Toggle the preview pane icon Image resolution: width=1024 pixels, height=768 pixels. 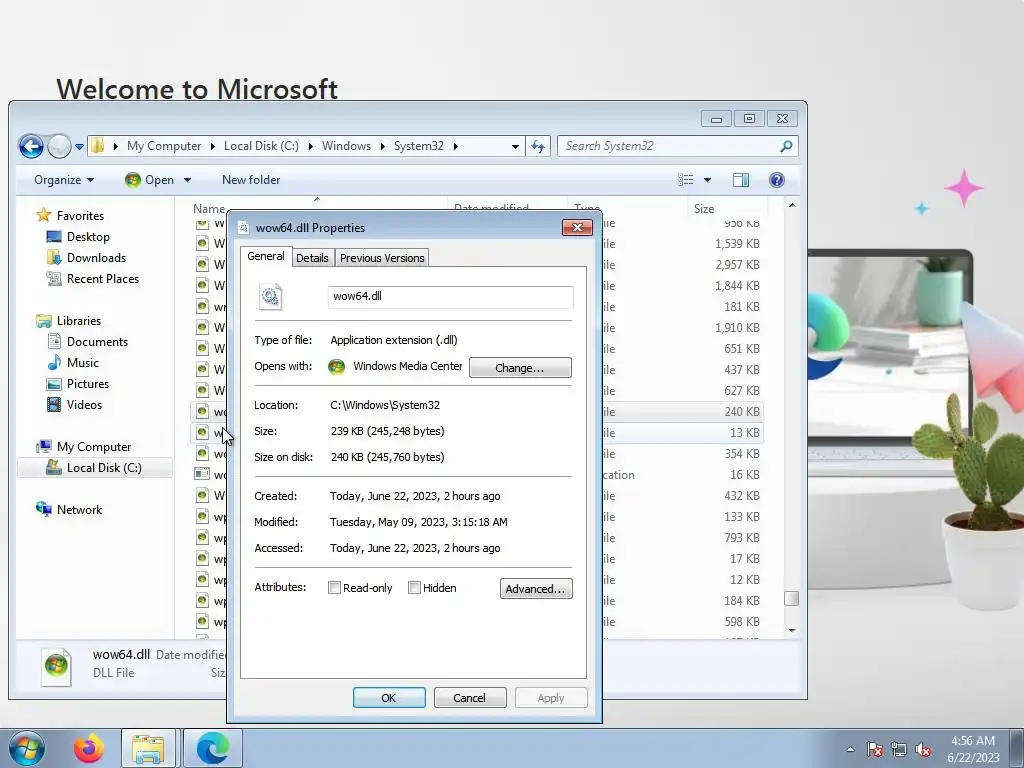point(741,180)
